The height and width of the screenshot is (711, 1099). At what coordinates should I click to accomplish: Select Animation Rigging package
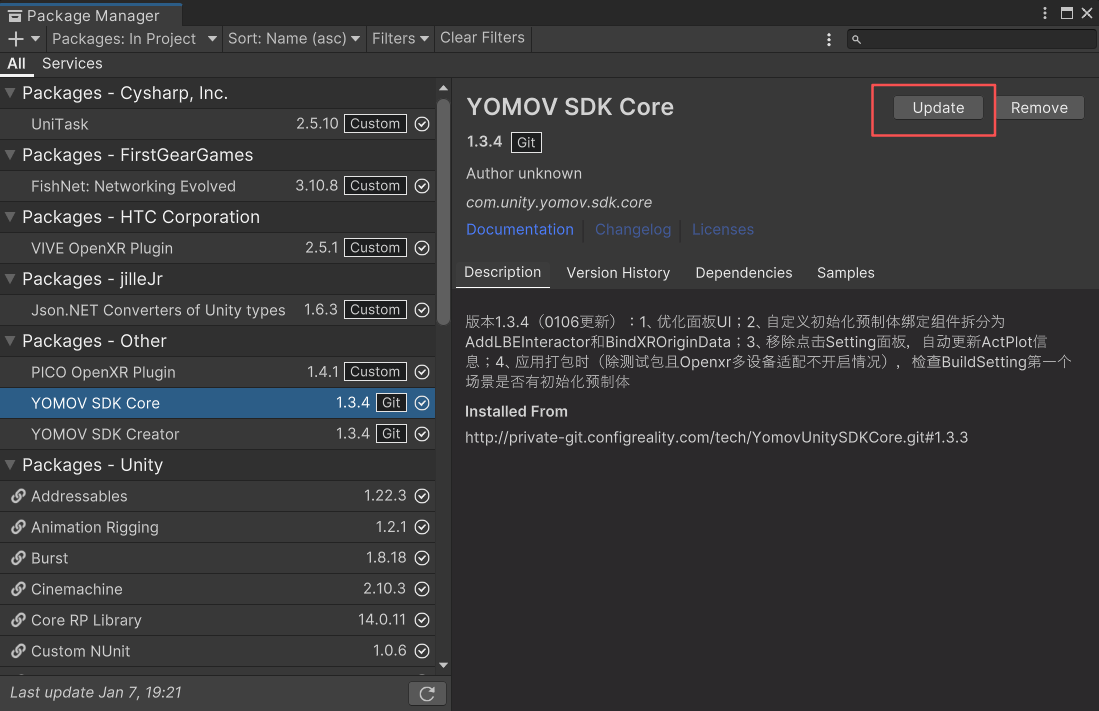coord(217,527)
